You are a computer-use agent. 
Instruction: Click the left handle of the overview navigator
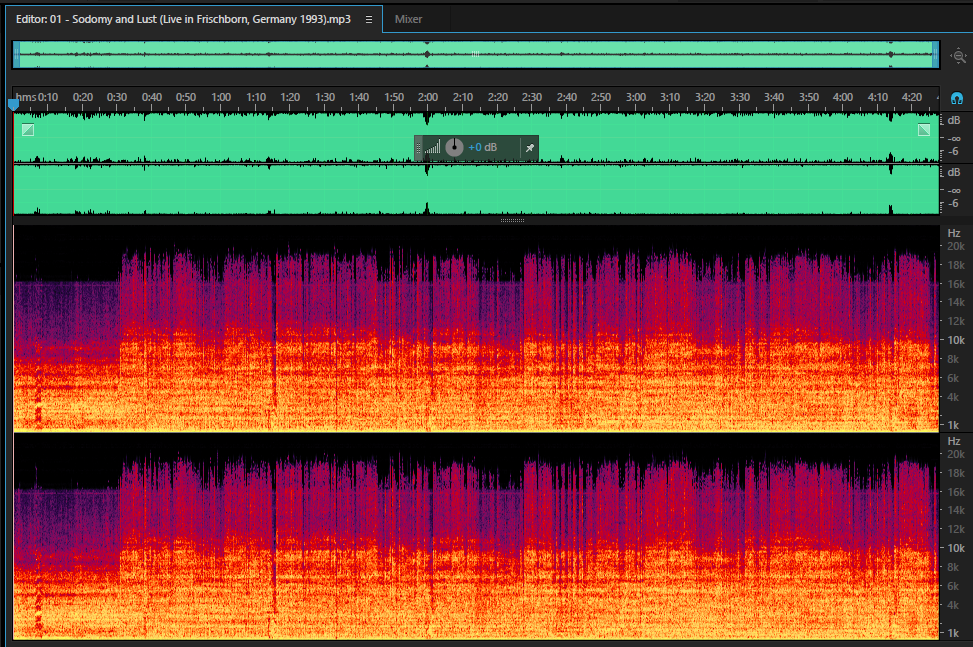pos(17,55)
